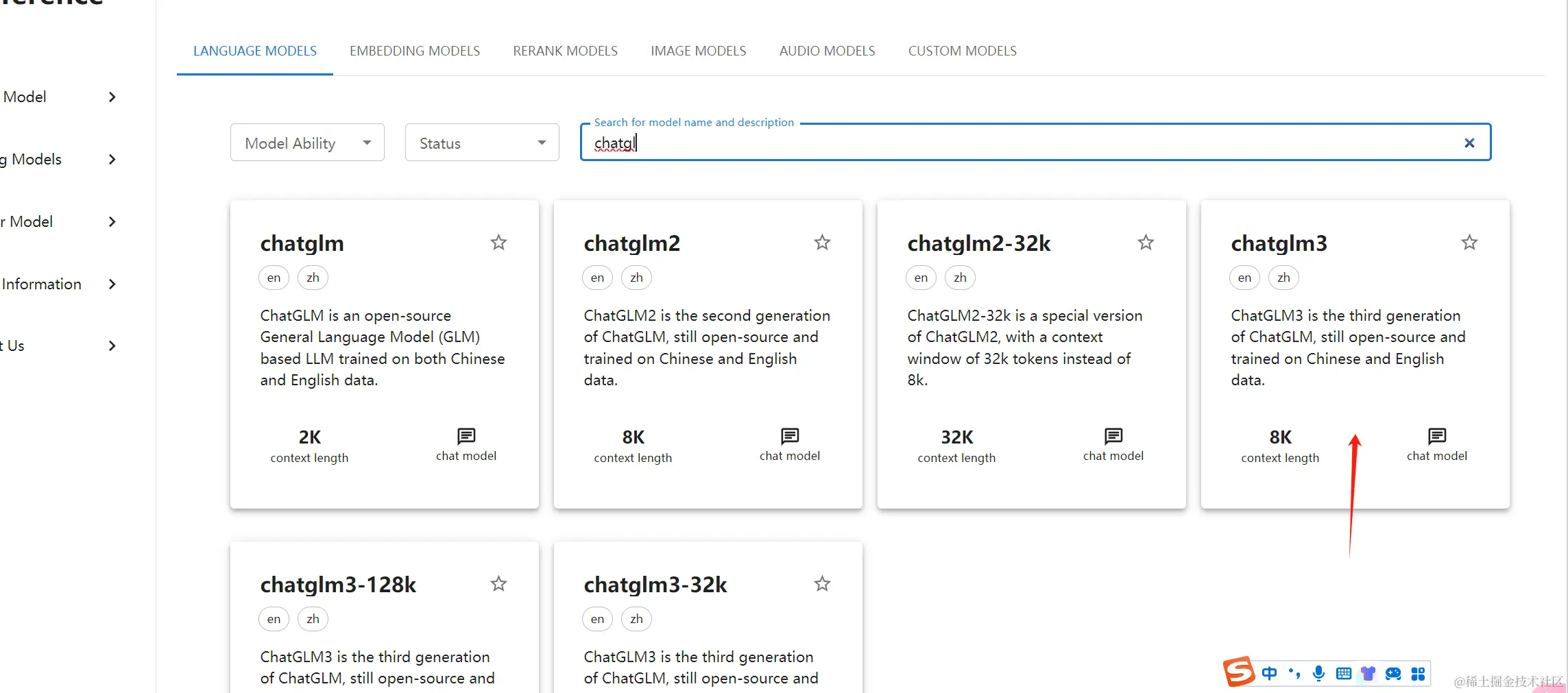Click the 'zh' chip on the chatglm2 card
The width and height of the screenshot is (1568, 693).
coord(637,278)
